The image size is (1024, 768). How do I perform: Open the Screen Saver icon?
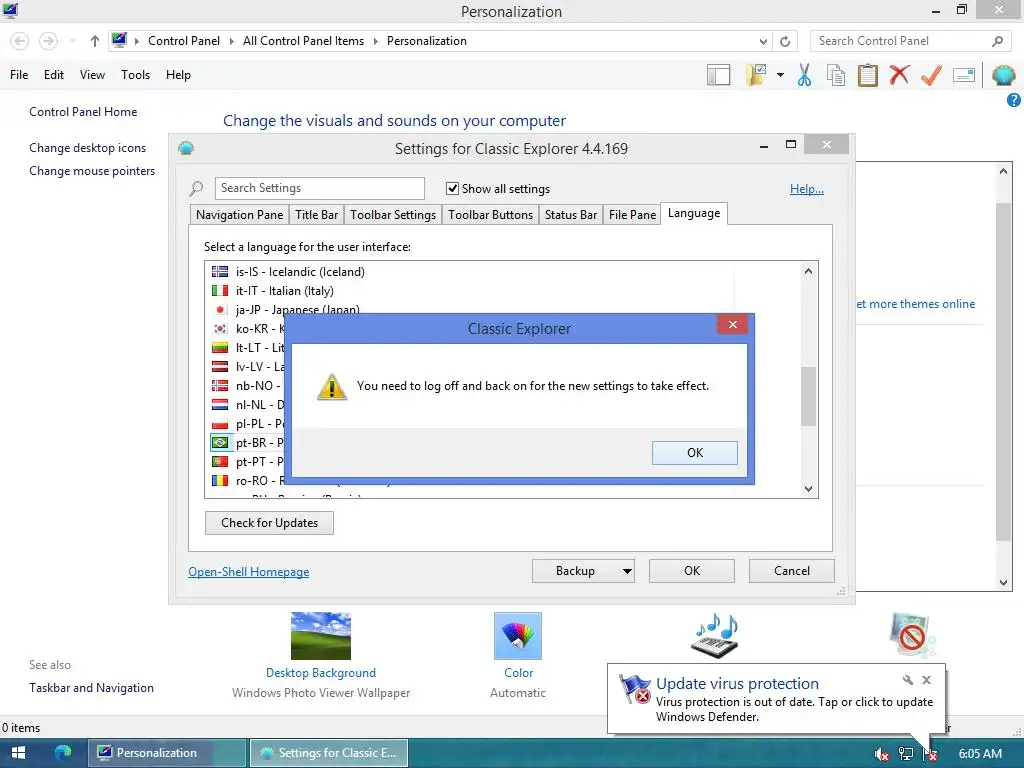click(912, 635)
